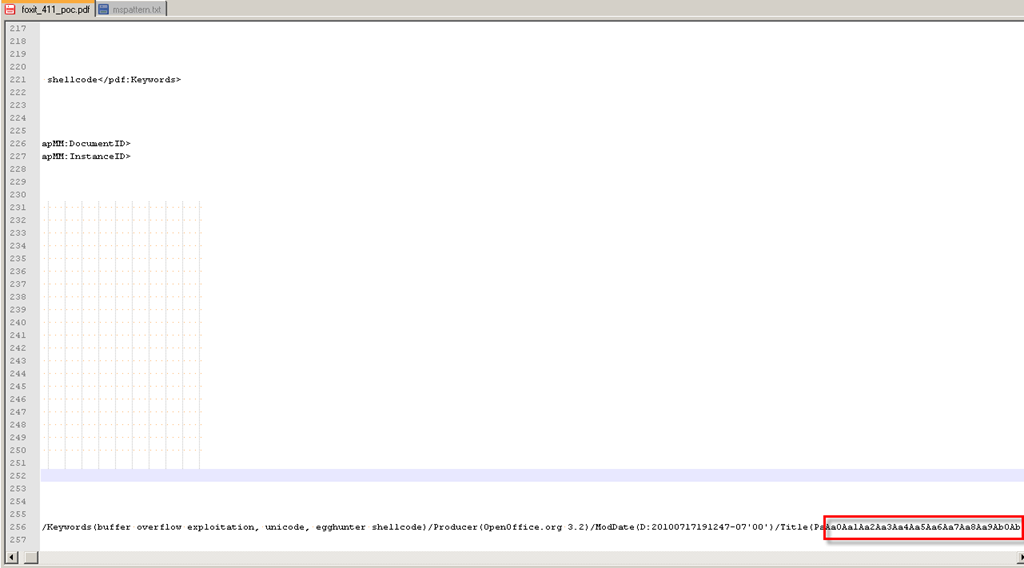Select the foxit_411_poc.pdf tab
This screenshot has height=568, width=1024.
coord(55,9)
